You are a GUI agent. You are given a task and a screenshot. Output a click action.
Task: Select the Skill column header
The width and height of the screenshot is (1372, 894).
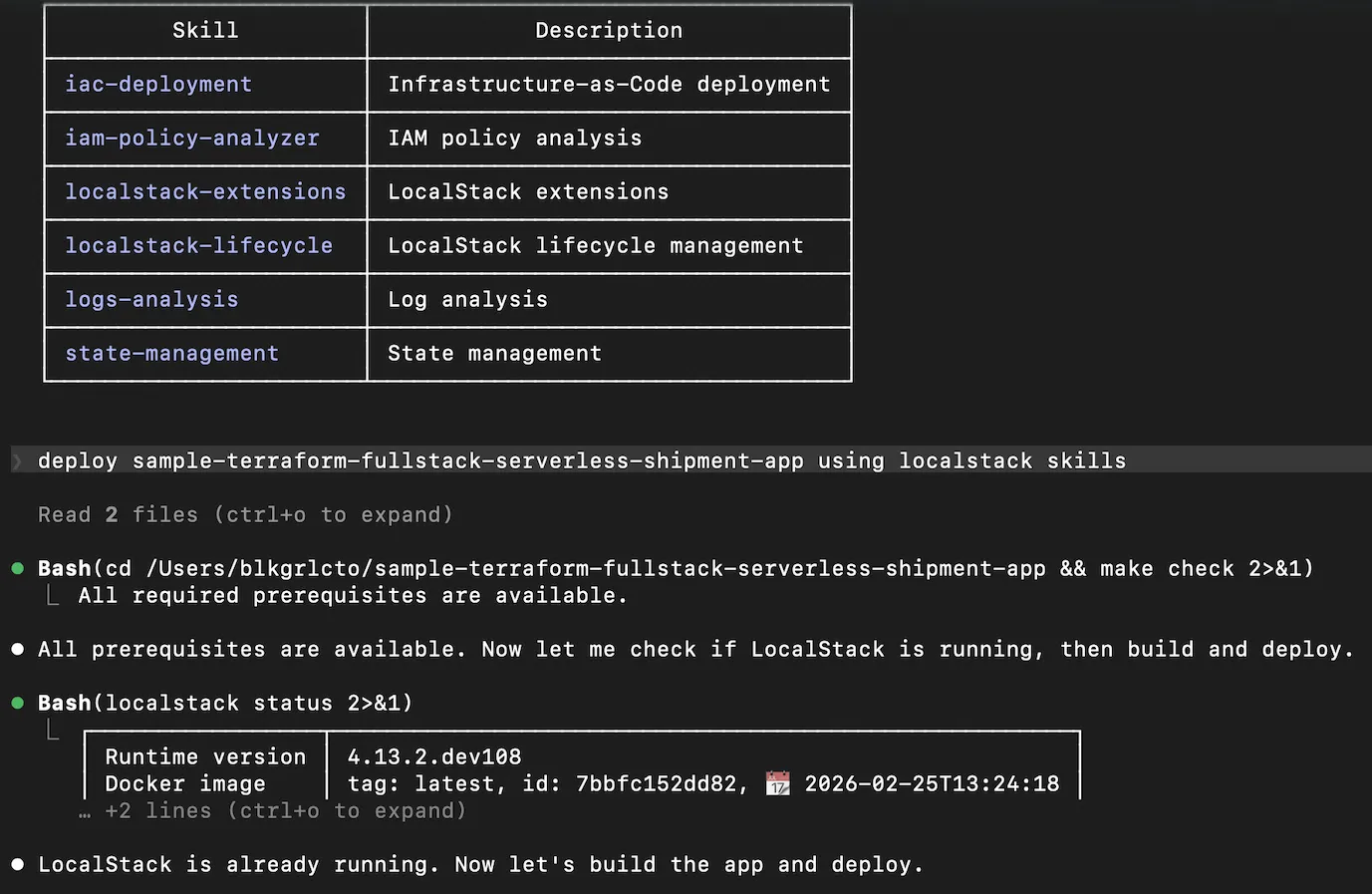pyautogui.click(x=204, y=30)
